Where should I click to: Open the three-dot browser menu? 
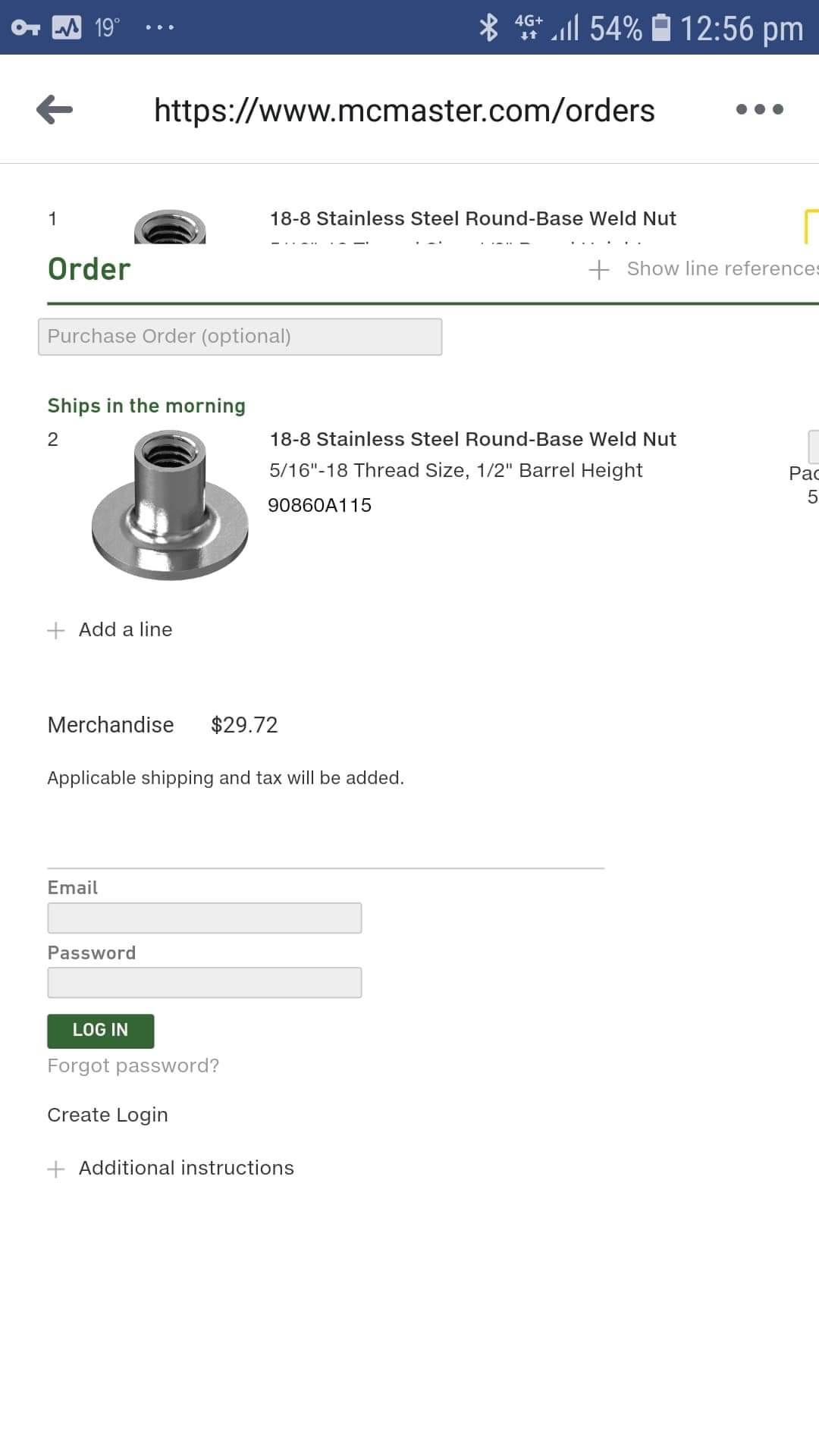[759, 110]
